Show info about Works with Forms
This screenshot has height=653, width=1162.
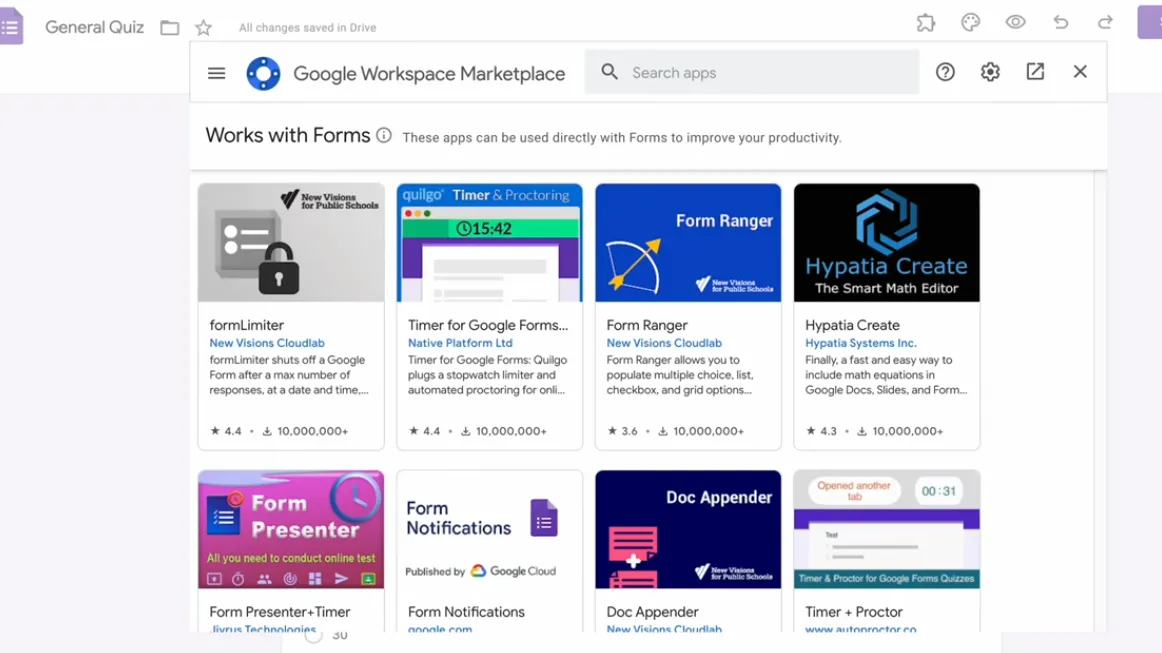tap(384, 136)
